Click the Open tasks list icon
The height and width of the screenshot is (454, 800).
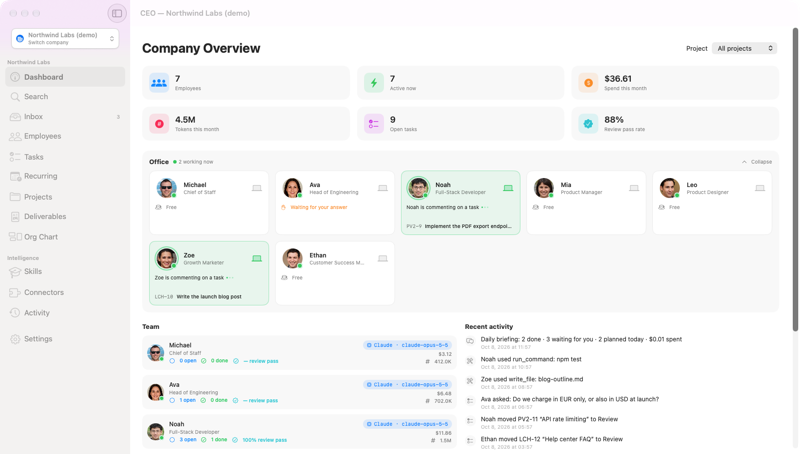(374, 124)
